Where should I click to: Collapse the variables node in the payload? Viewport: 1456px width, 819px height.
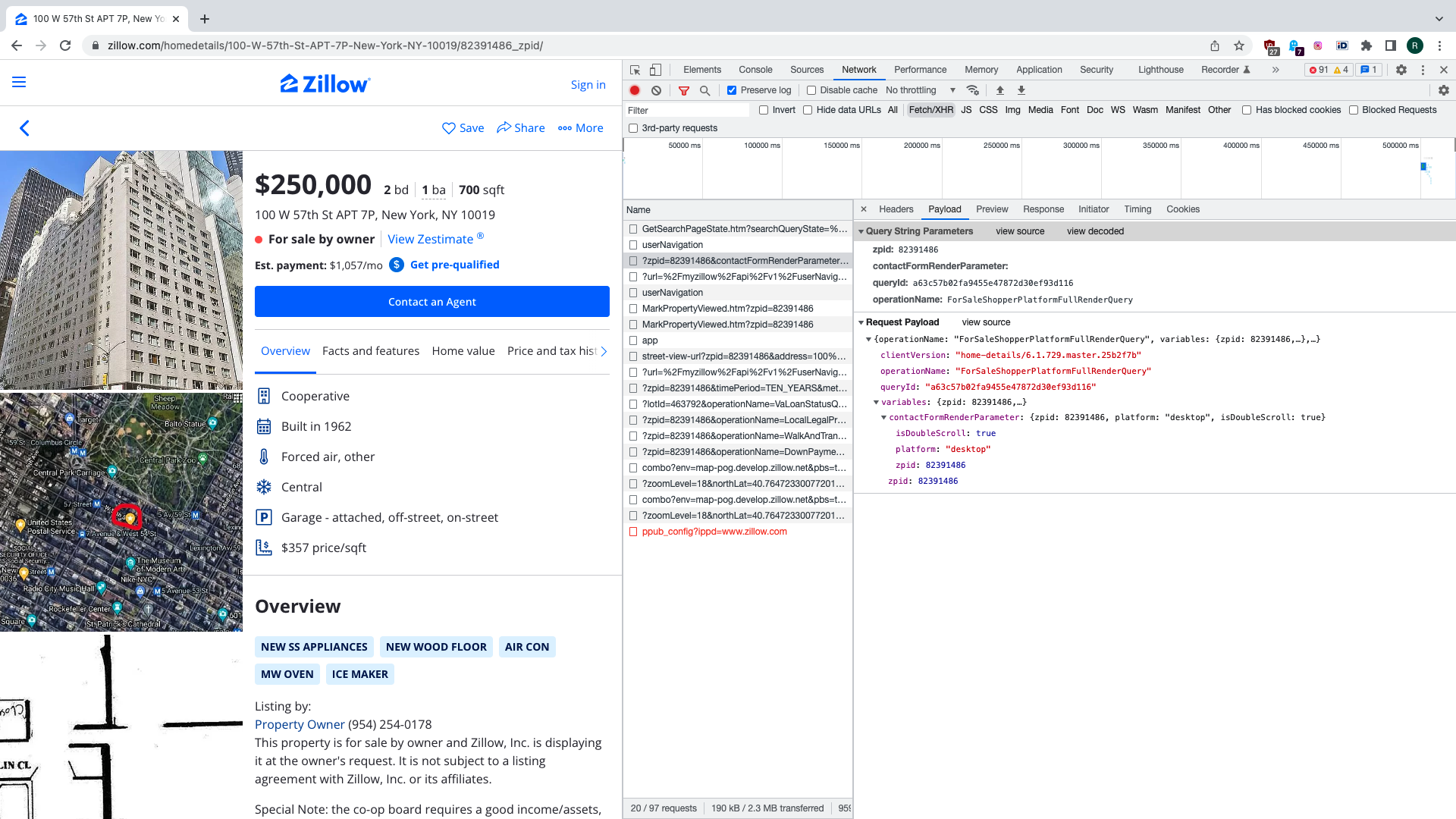pyautogui.click(x=877, y=403)
